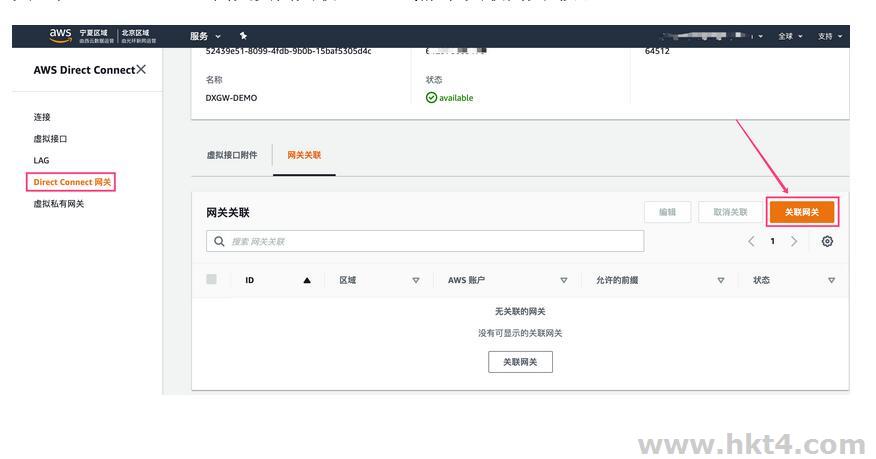Sort associations by ID ascending arrow

point(307,280)
